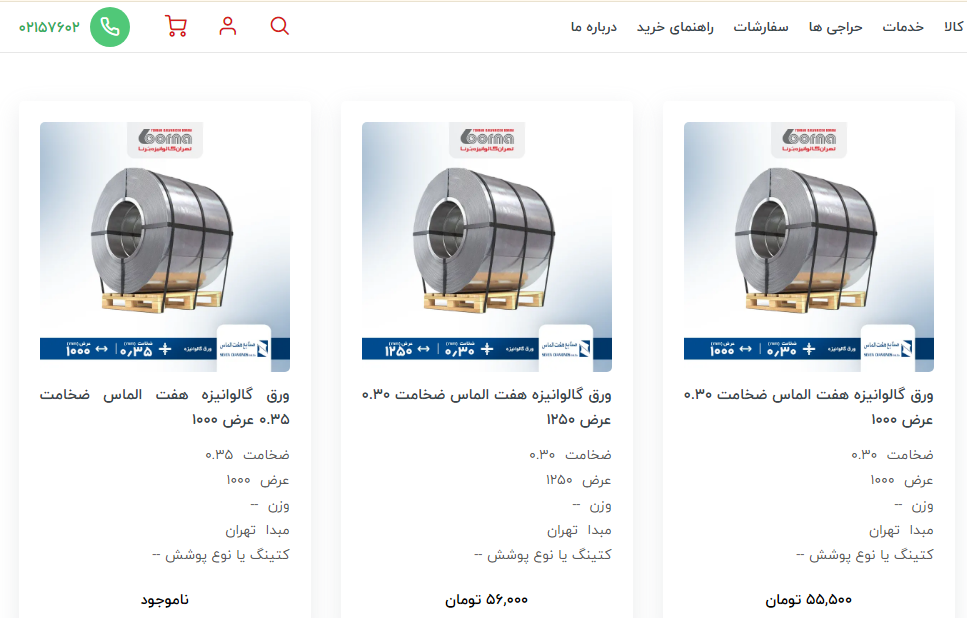Click the ۵۶,۰۰۰ تومان price

(487, 599)
